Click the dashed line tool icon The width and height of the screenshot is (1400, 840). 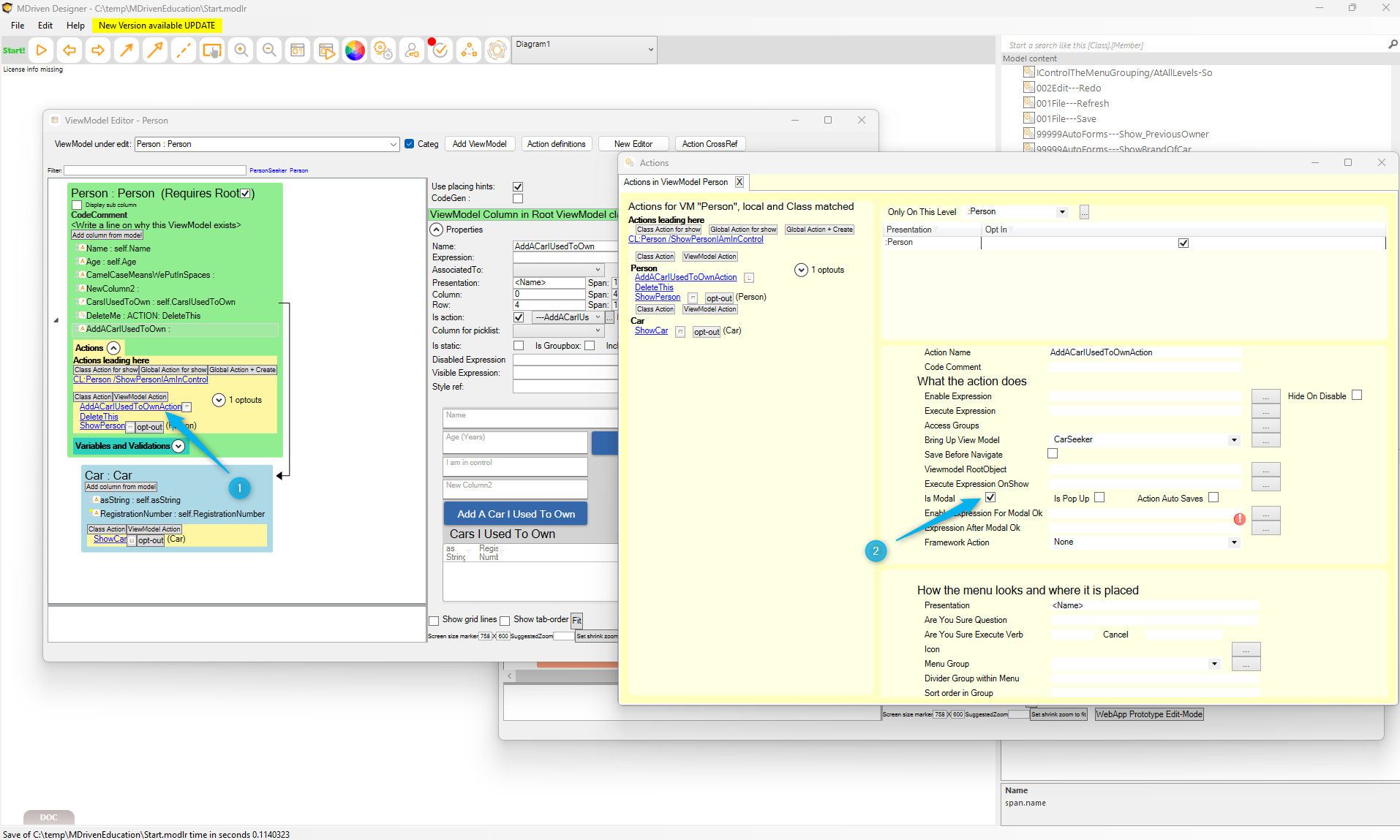184,50
